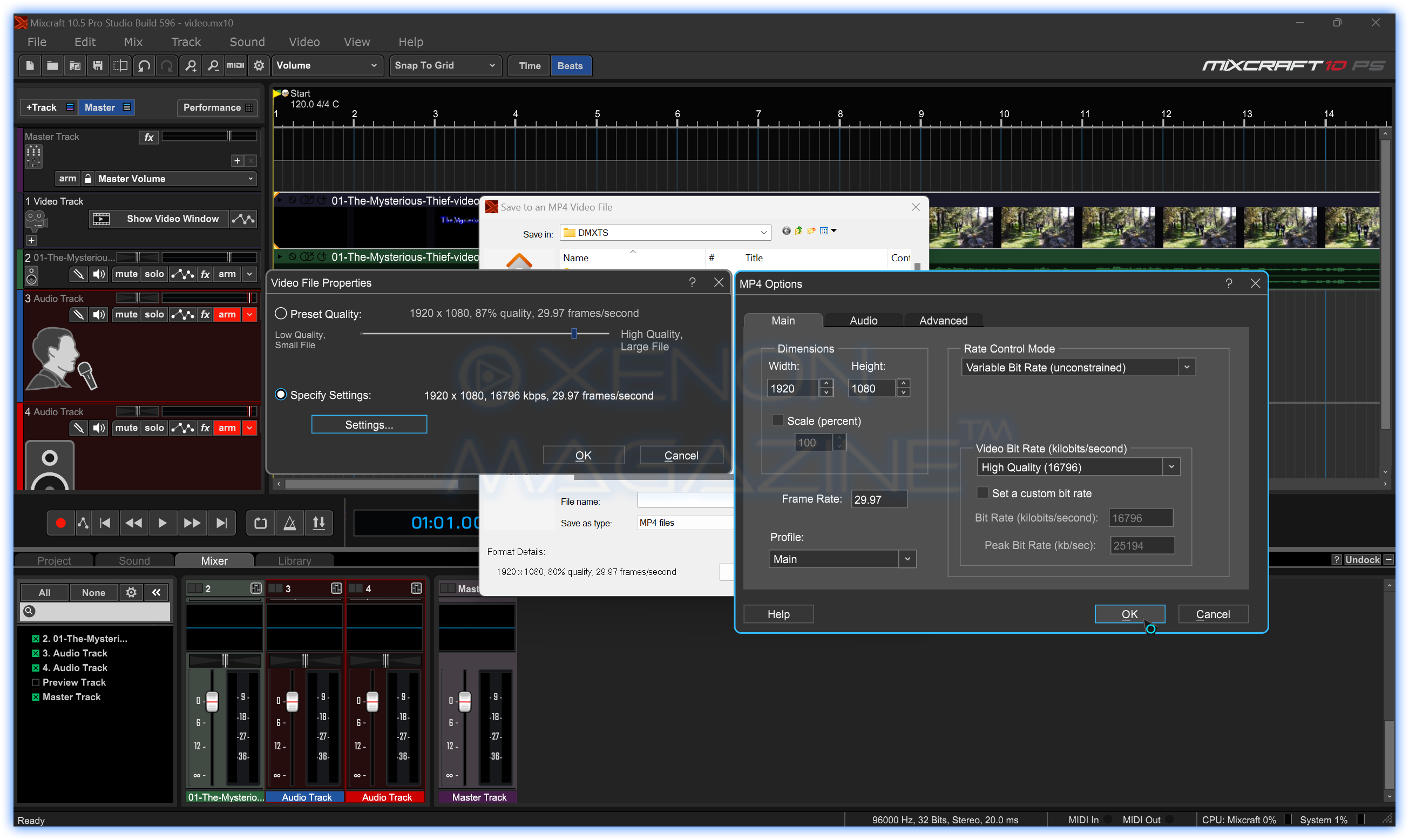Screen dimensions: 1409x840
Task: Click the MIDI toolbar icon
Action: (235, 66)
